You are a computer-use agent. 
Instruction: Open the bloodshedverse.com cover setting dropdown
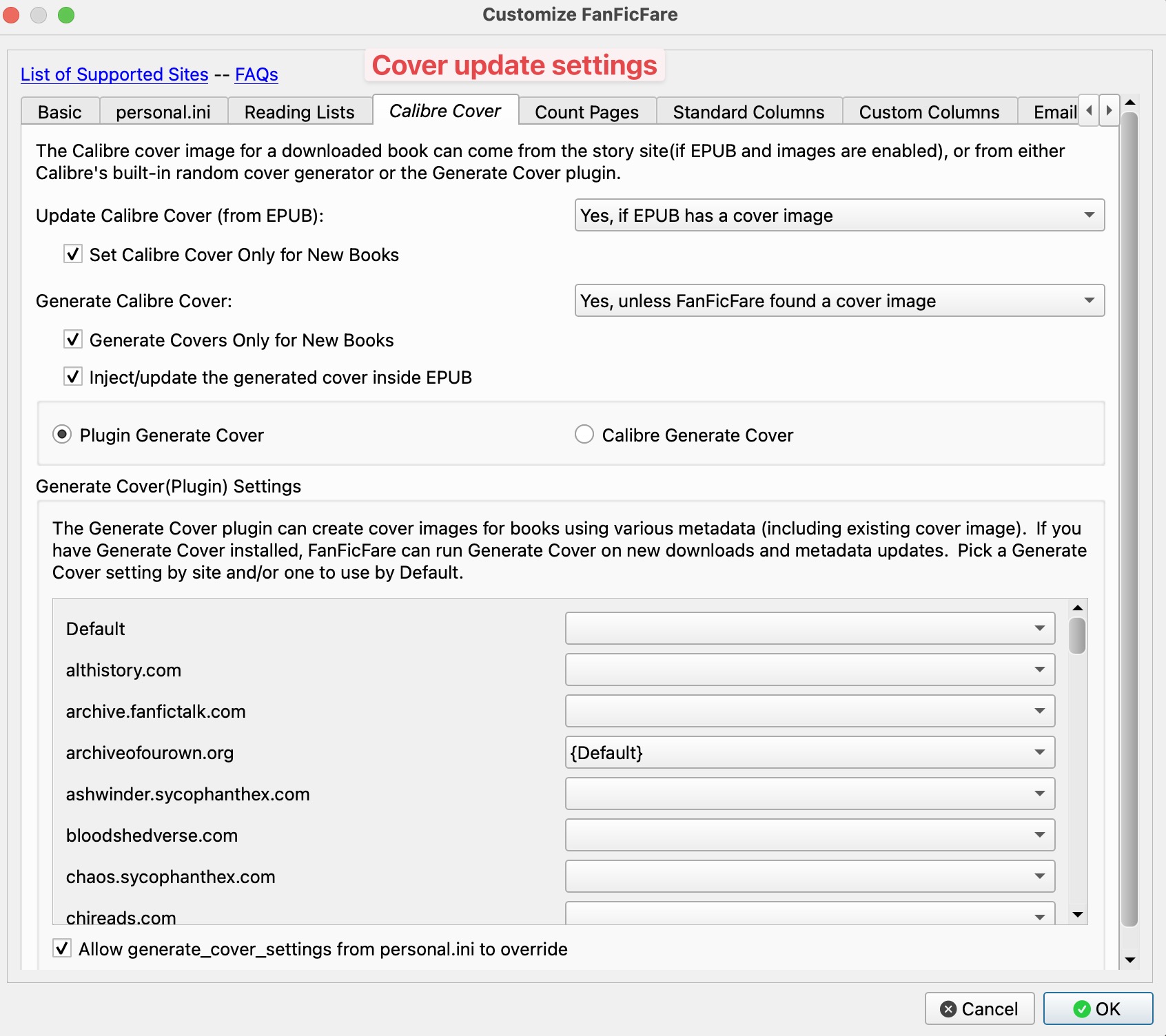click(810, 835)
